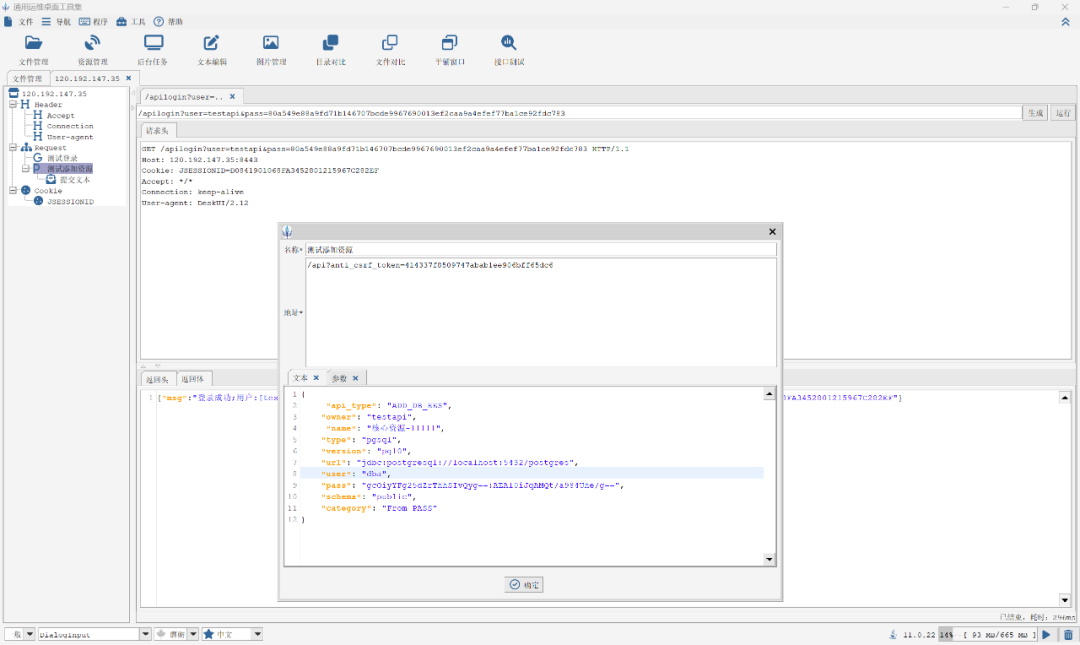The image size is (1080, 645).
Task: Open the 中文 language dropdown
Action: pos(257,634)
